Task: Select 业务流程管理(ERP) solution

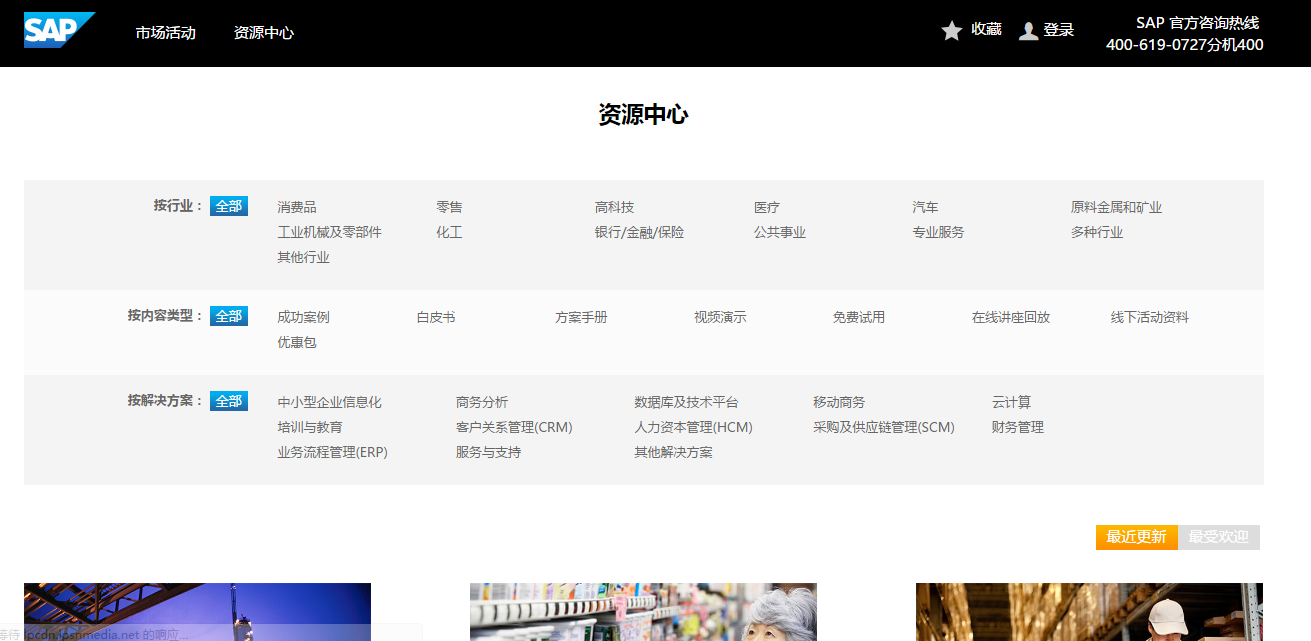Action: tap(332, 453)
